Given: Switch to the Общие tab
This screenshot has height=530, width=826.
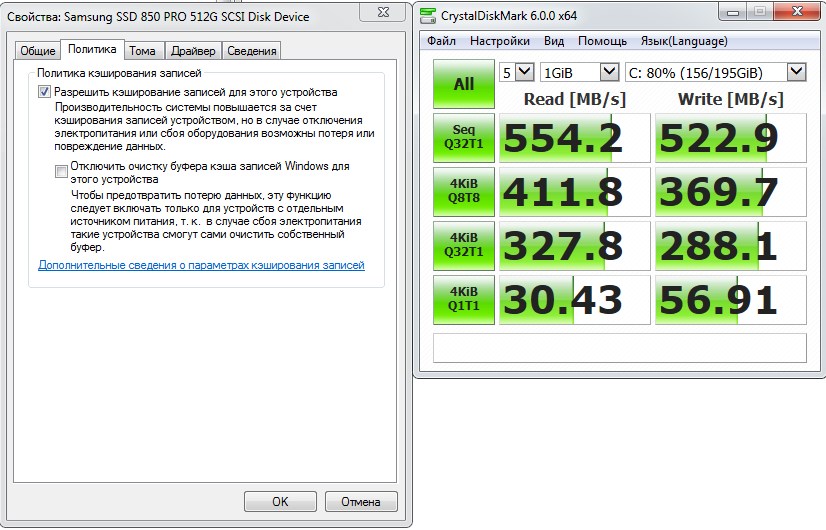Looking at the screenshot, I should click(37, 51).
